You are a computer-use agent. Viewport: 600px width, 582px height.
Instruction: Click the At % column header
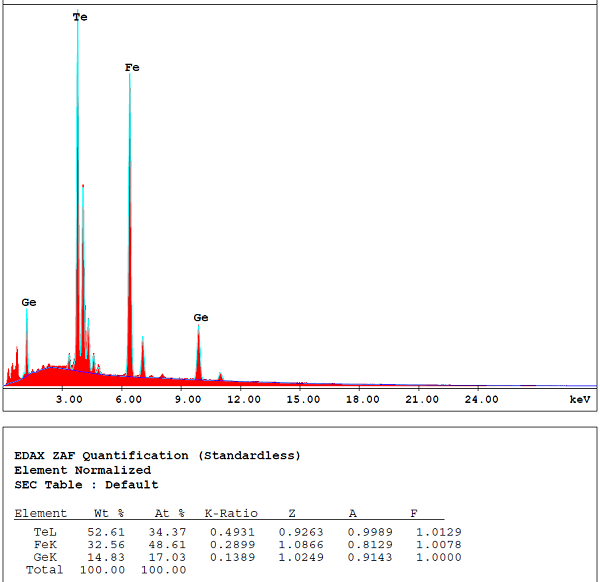click(x=170, y=514)
